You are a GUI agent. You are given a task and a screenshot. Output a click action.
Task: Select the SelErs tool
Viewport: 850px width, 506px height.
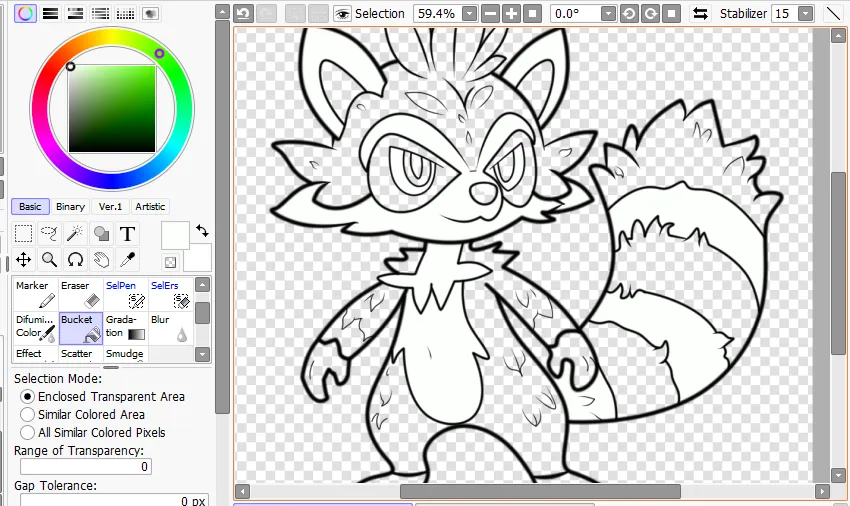[170, 293]
